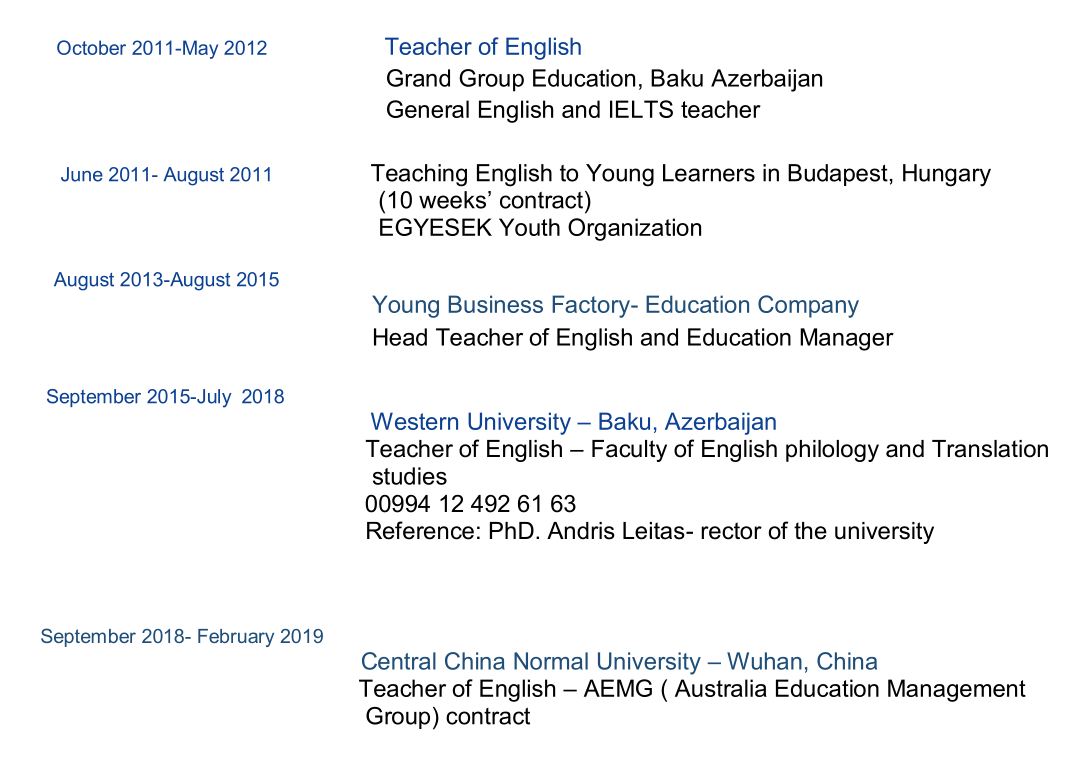Viewport: 1079px width, 760px height.
Task: Click 'Western University – Baku, Azerbaijan' heading
Action: point(573,422)
